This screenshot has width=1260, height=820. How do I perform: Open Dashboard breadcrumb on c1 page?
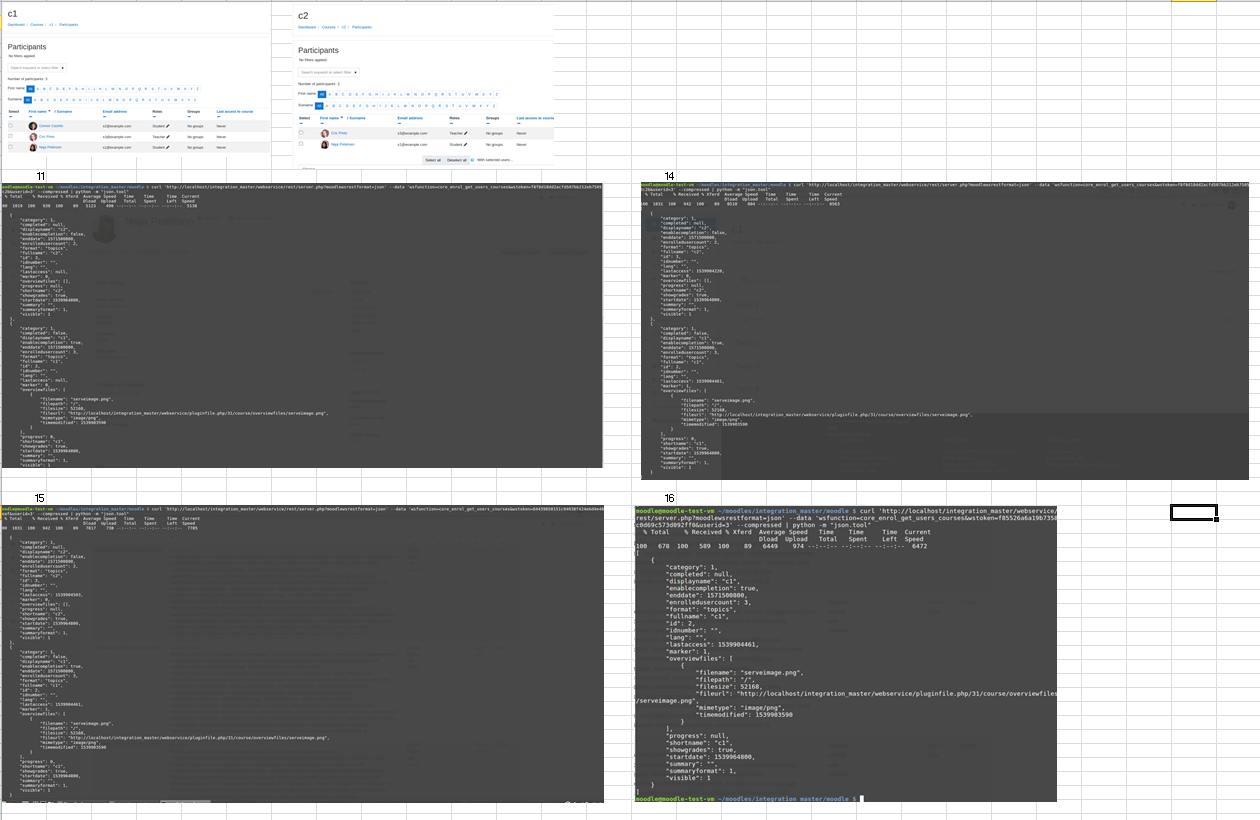[15, 24]
